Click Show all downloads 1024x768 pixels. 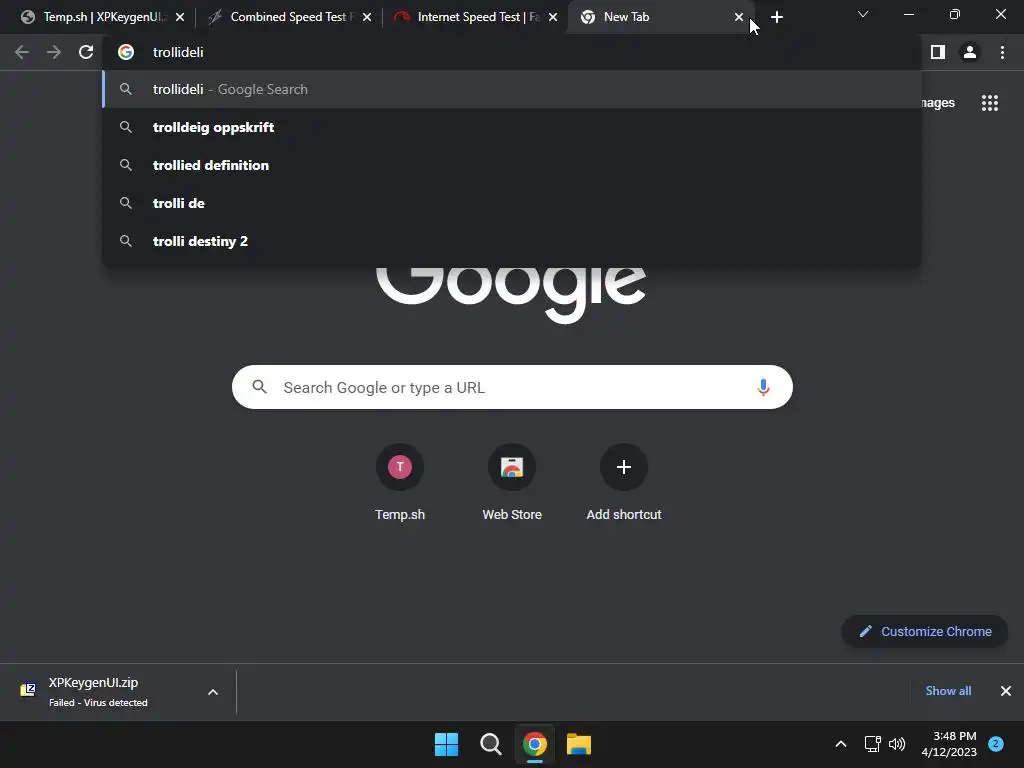[x=948, y=691]
